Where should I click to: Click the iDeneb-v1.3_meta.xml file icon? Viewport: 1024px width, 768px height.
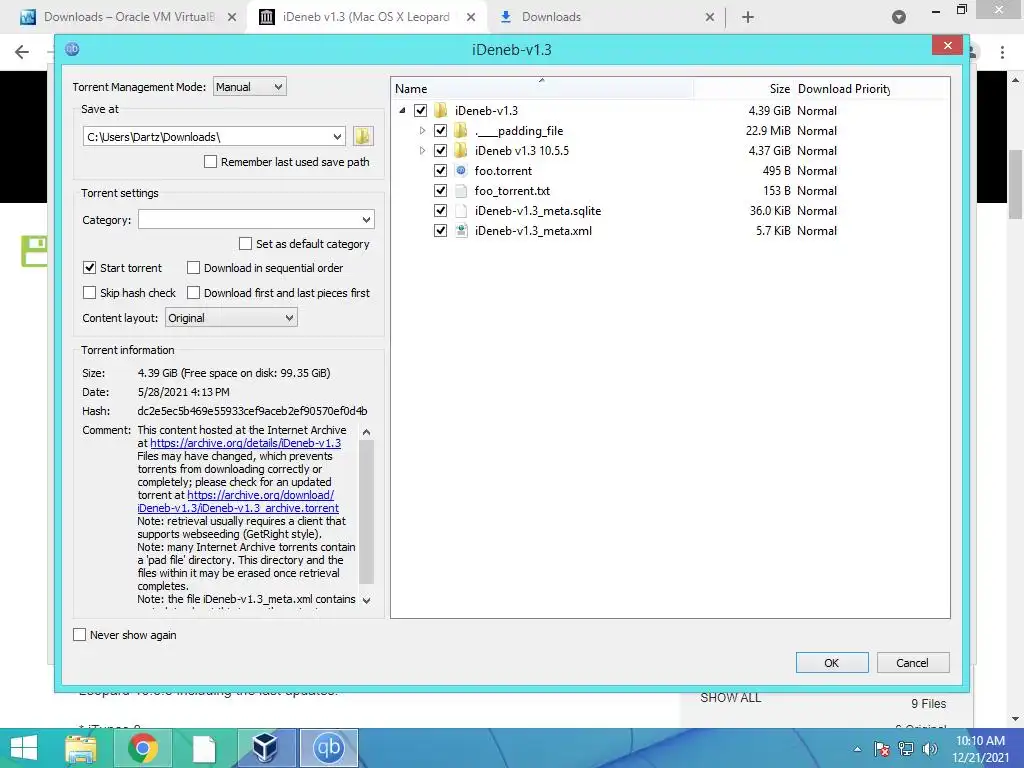pos(461,231)
